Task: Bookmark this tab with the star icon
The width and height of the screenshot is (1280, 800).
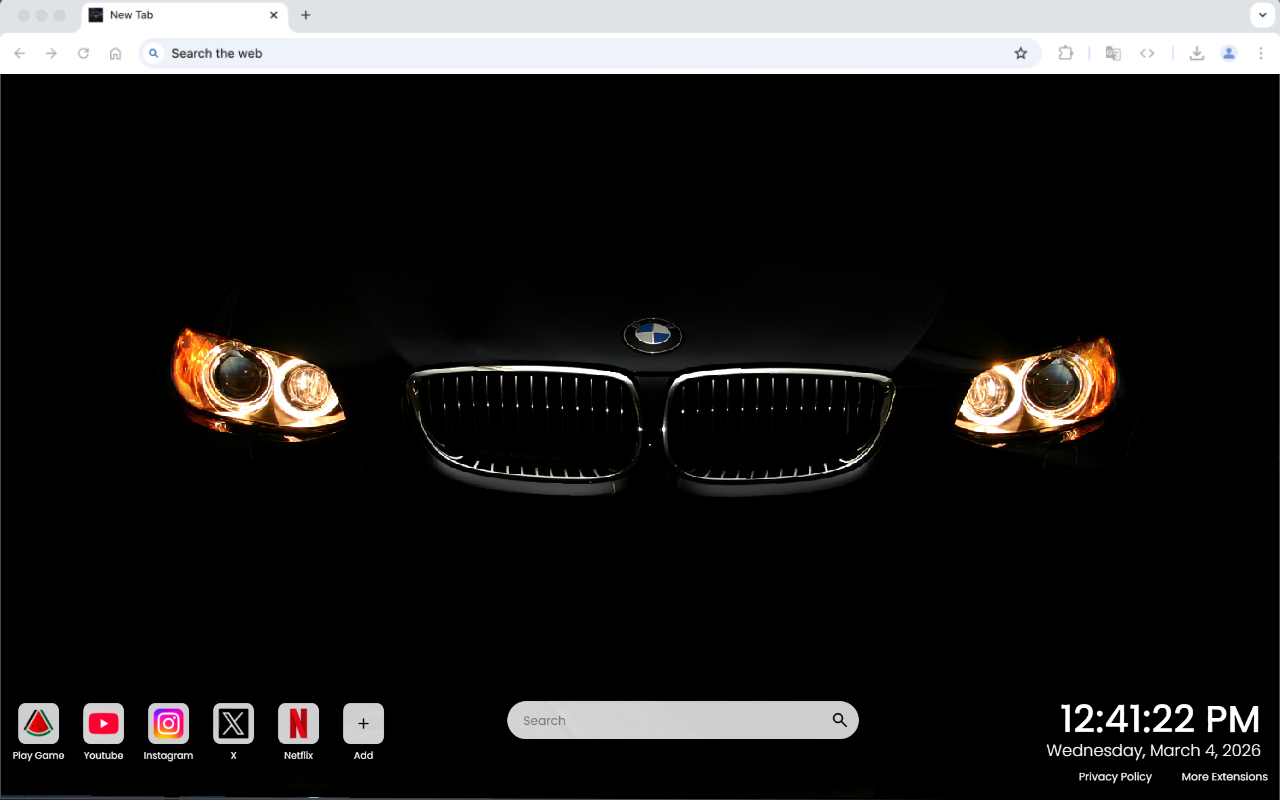Action: click(x=1021, y=53)
